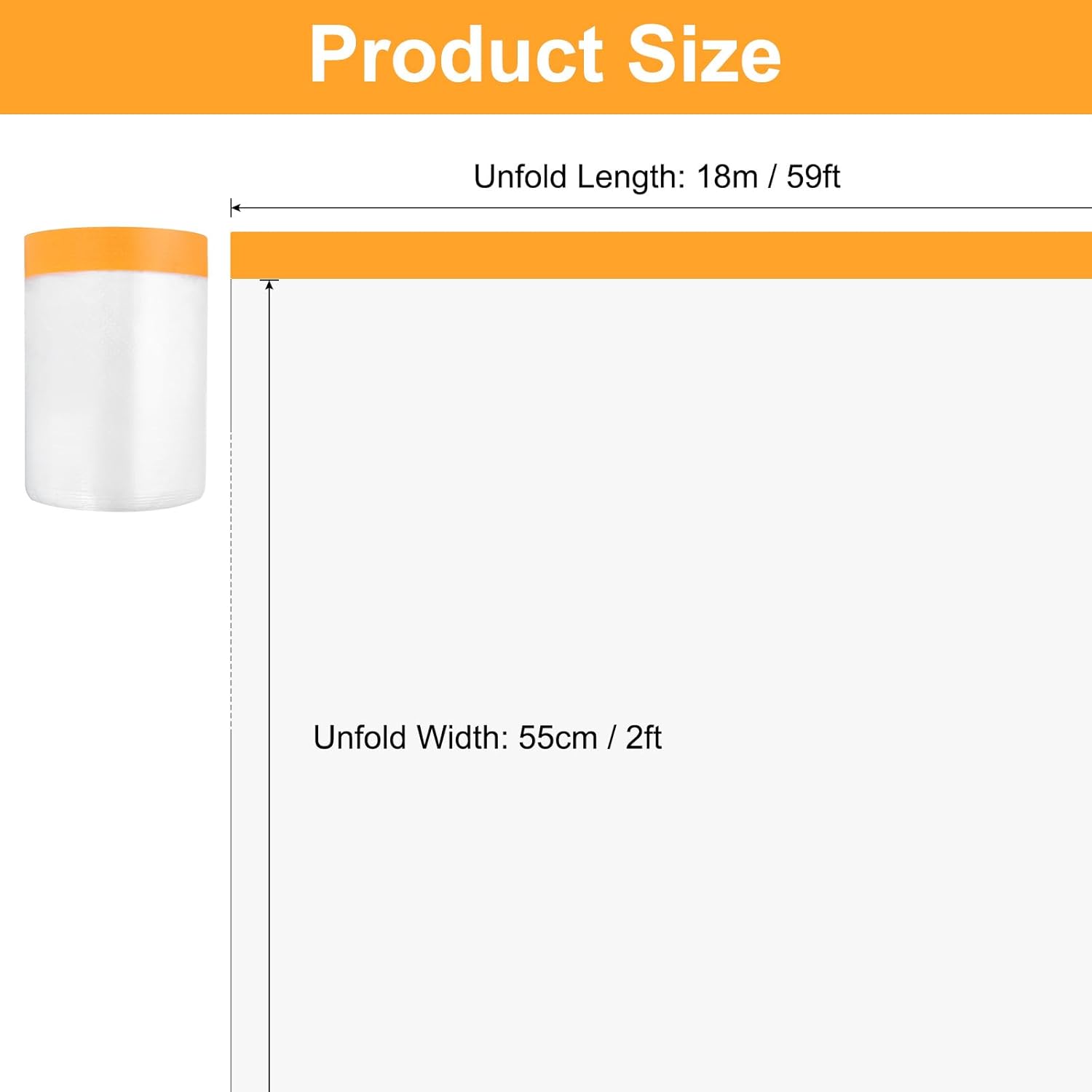Image resolution: width=1092 pixels, height=1092 pixels.
Task: Click the horizontal length dimension line
Action: [x=655, y=208]
